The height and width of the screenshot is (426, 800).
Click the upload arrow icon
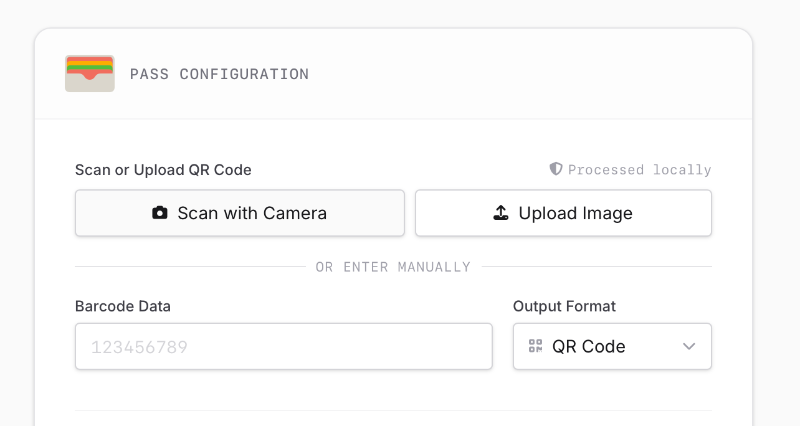click(502, 213)
